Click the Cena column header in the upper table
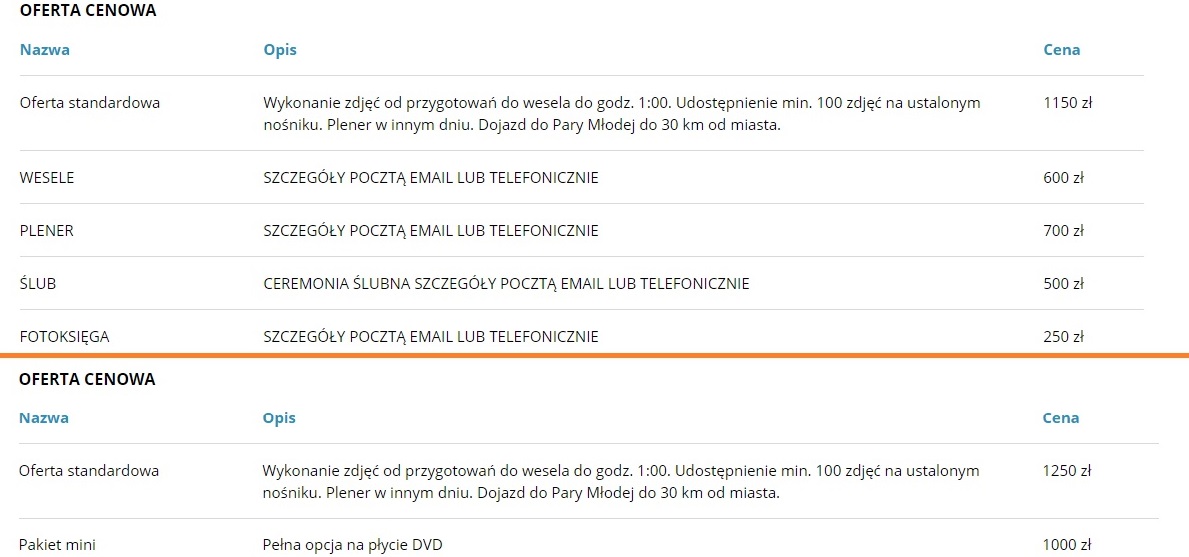Screen dimensions: 1189x557 [1062, 50]
